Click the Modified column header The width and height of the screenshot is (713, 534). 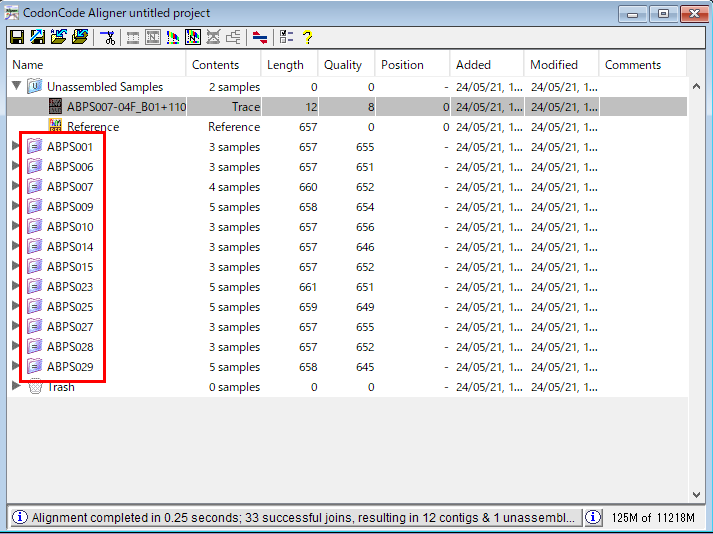tap(554, 65)
